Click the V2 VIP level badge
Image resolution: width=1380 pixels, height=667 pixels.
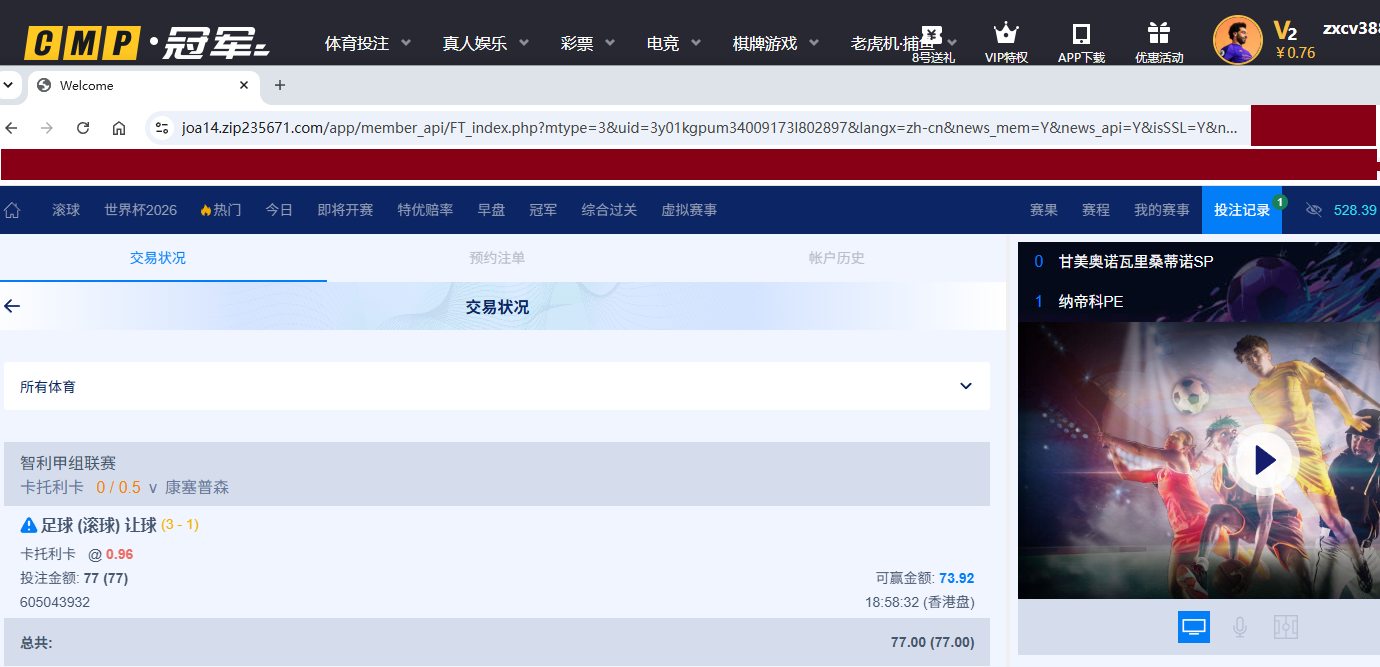point(1285,30)
